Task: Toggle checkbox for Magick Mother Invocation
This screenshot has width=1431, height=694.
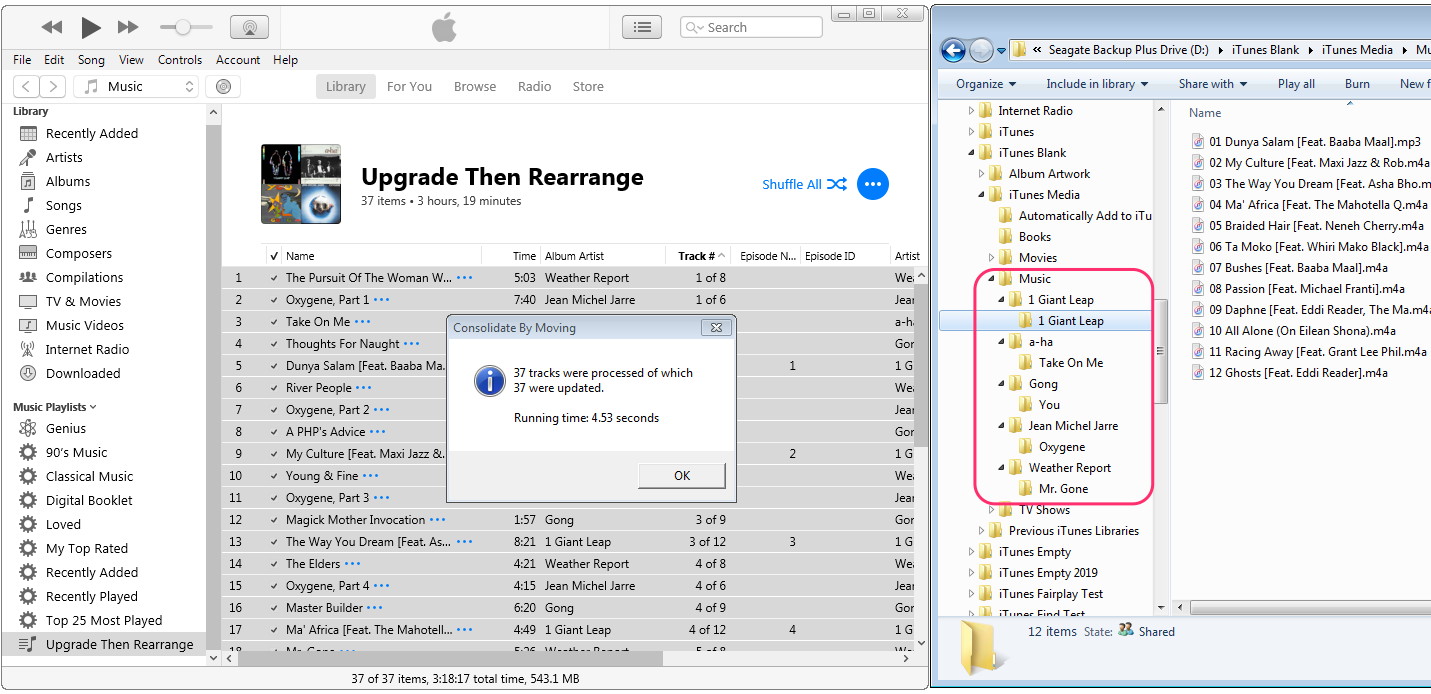Action: point(274,520)
